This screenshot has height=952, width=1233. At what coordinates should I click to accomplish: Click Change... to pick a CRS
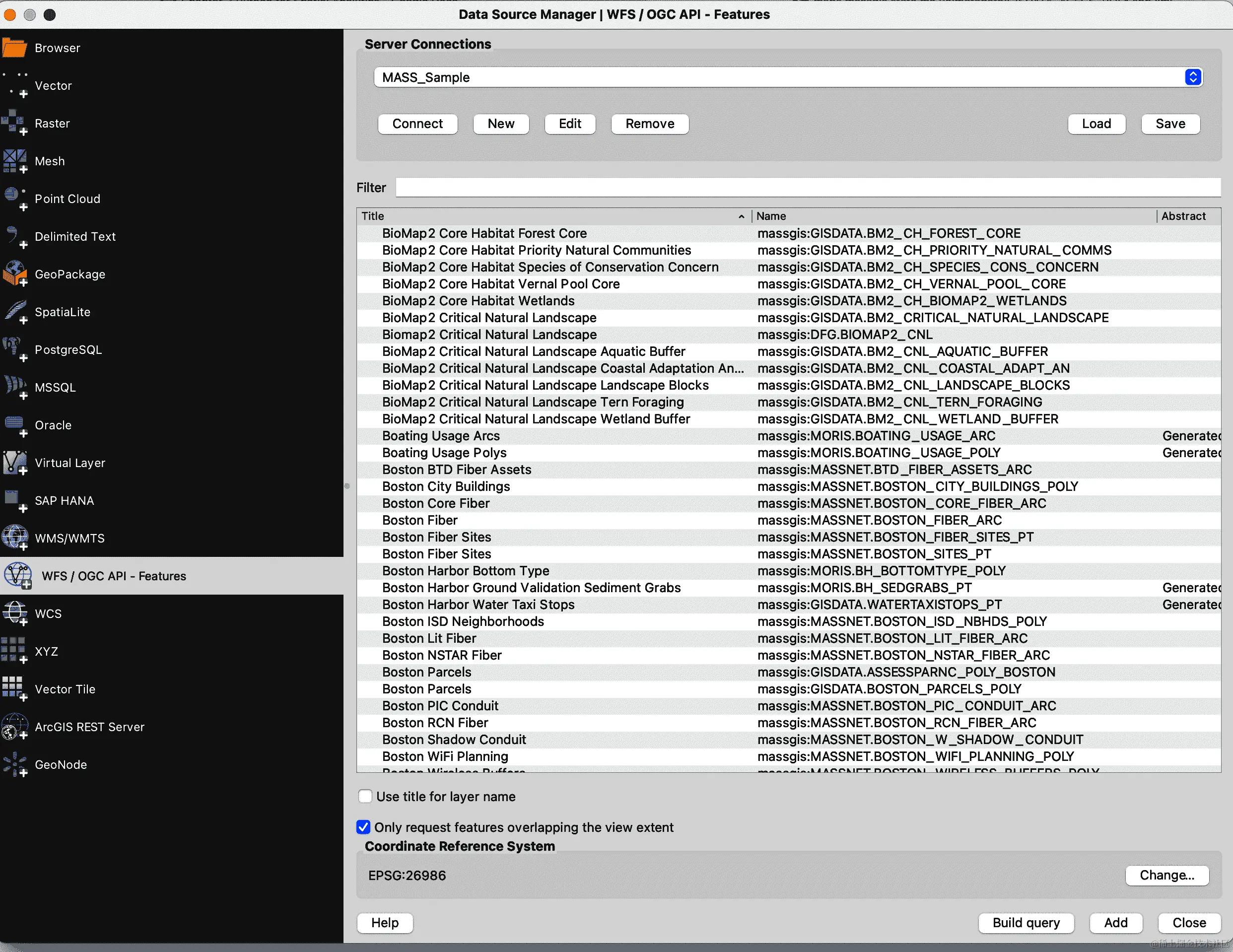tap(1166, 875)
